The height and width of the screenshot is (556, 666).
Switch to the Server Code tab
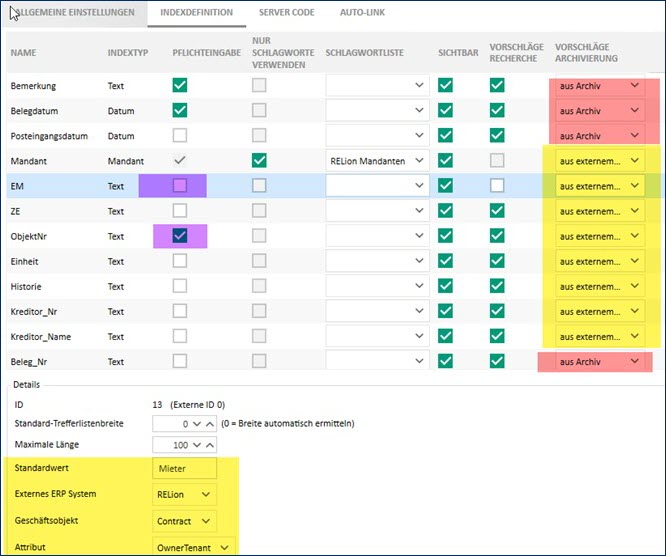pos(286,13)
